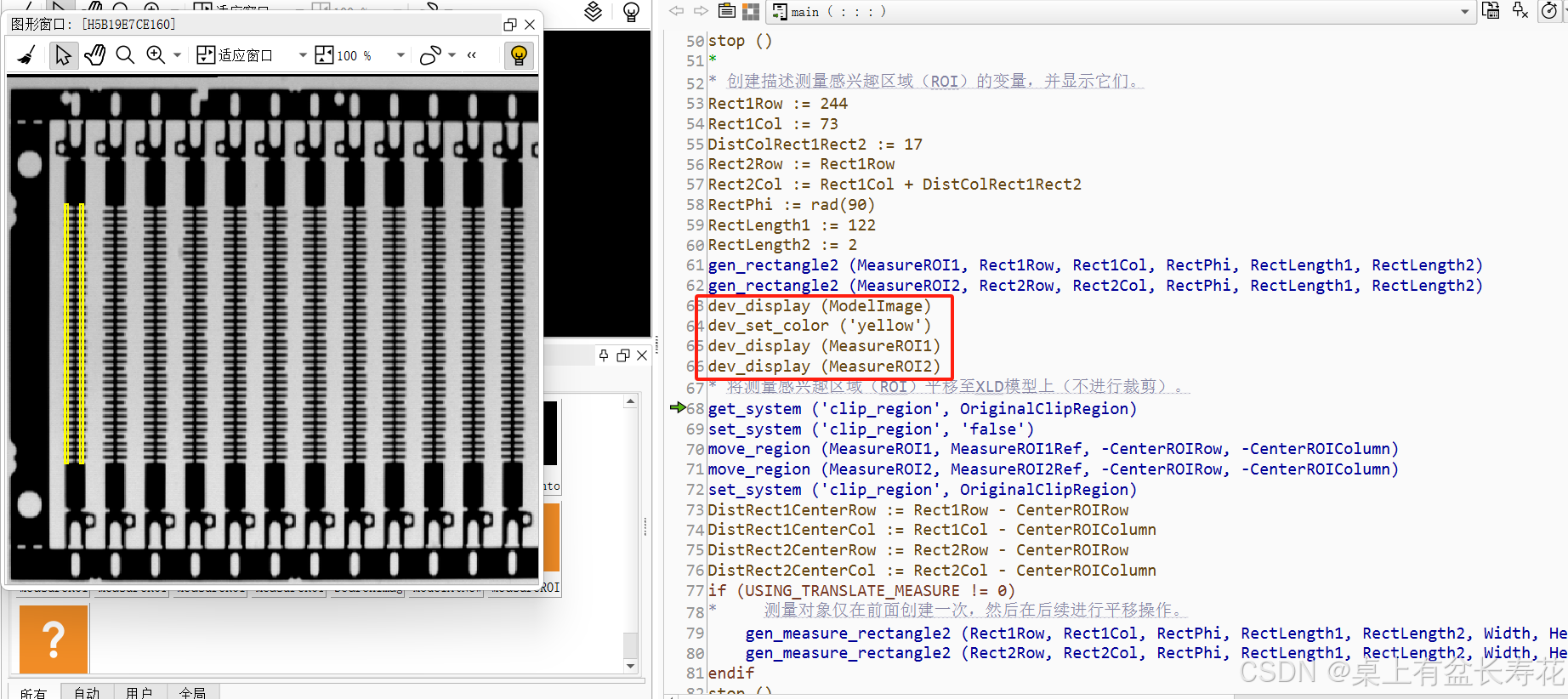Open the zoom-in tool dropdown arrow
Viewport: 1568px width, 699px height.
(x=177, y=55)
